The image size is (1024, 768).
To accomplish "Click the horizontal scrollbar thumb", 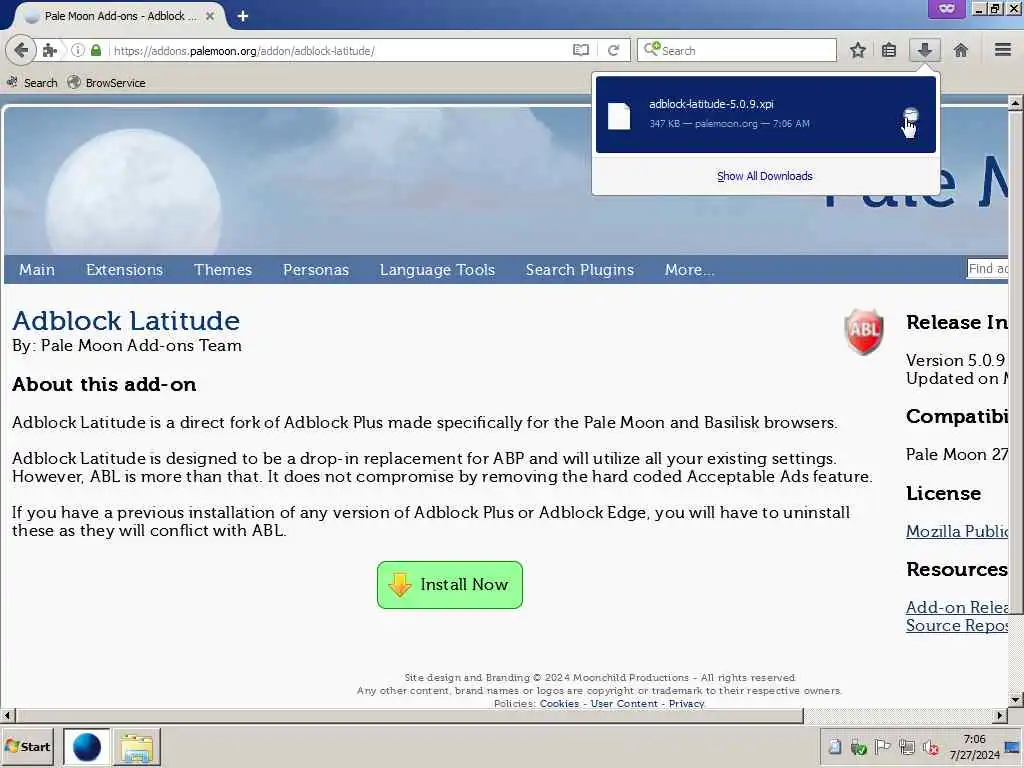I will 409,716.
